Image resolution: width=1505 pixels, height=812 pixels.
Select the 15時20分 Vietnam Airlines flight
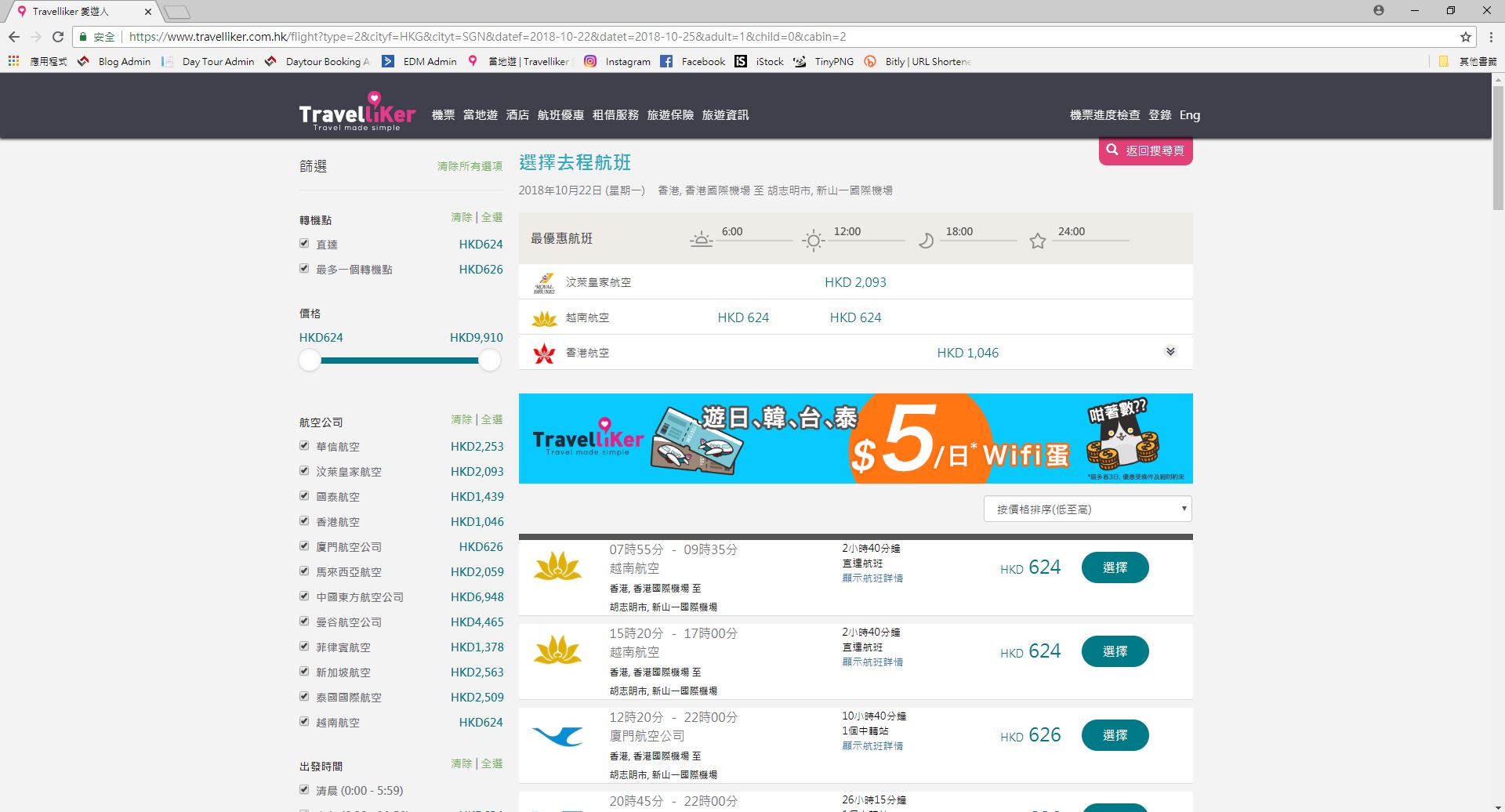coord(1115,651)
